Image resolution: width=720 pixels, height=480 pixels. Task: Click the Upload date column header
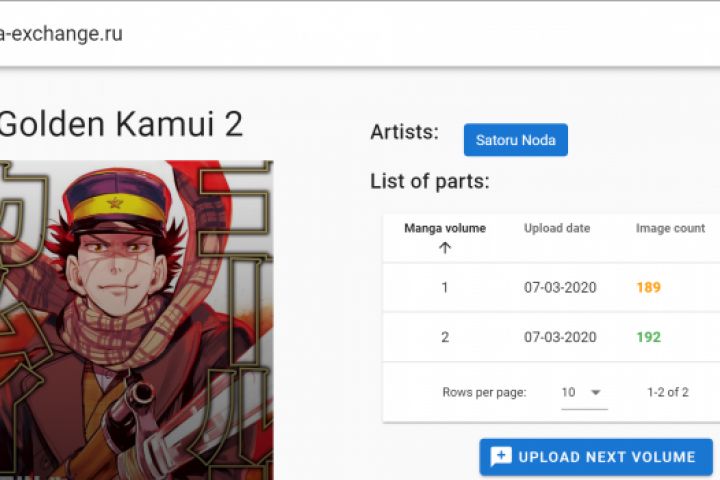point(557,228)
